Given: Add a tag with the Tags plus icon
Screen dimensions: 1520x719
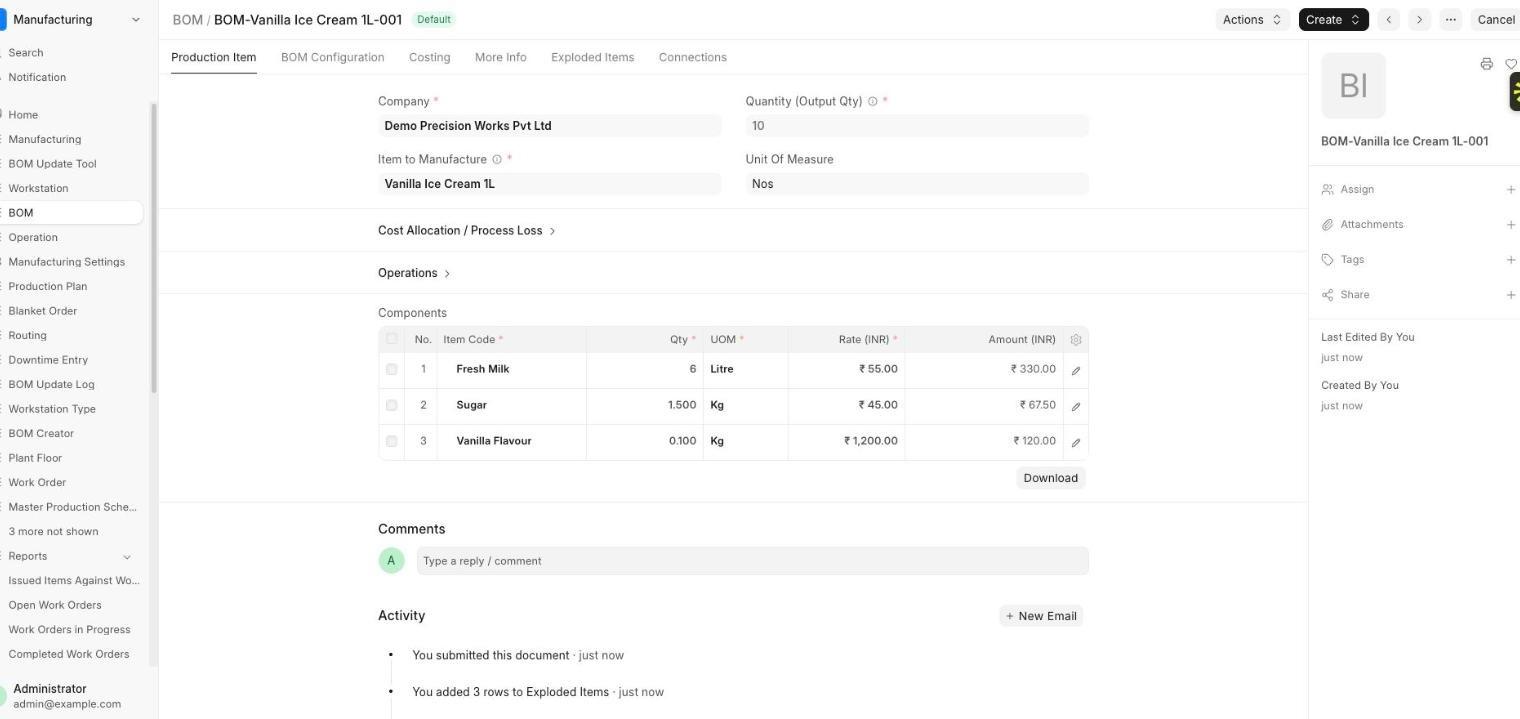Looking at the screenshot, I should click(1510, 260).
